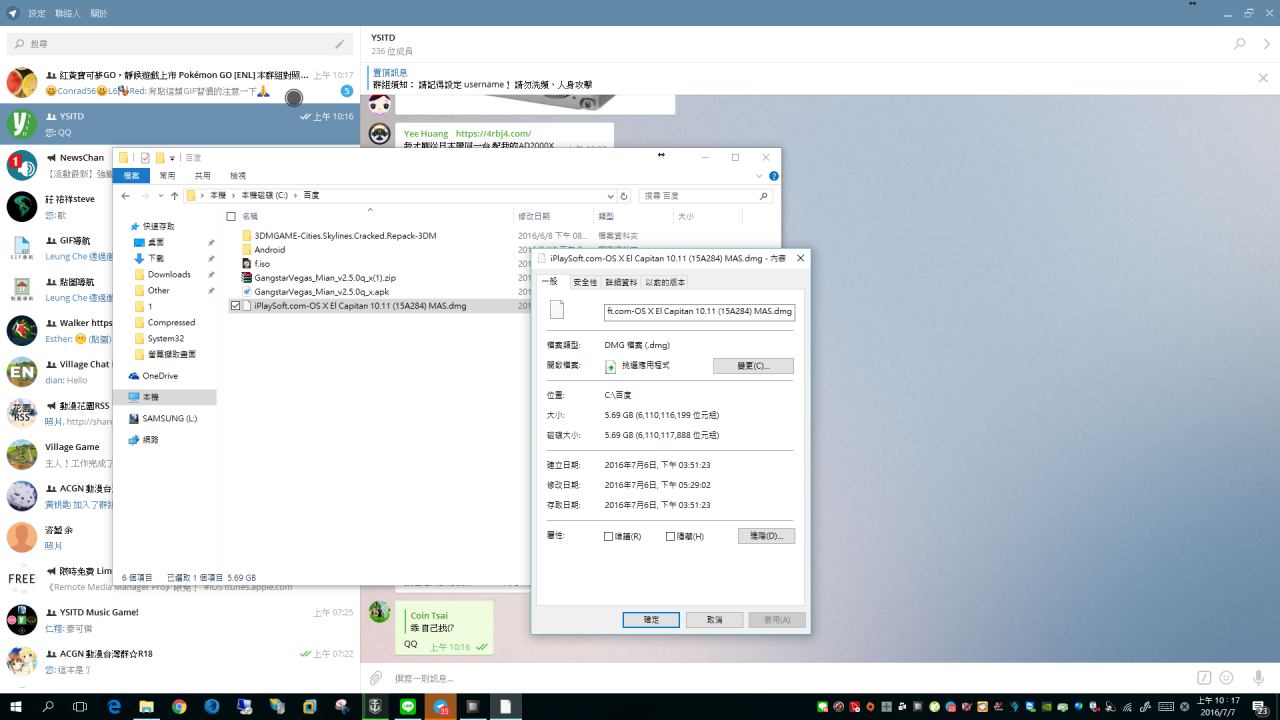Viewport: 1280px width, 720px height.
Task: Click the file name text field
Action: 699,311
